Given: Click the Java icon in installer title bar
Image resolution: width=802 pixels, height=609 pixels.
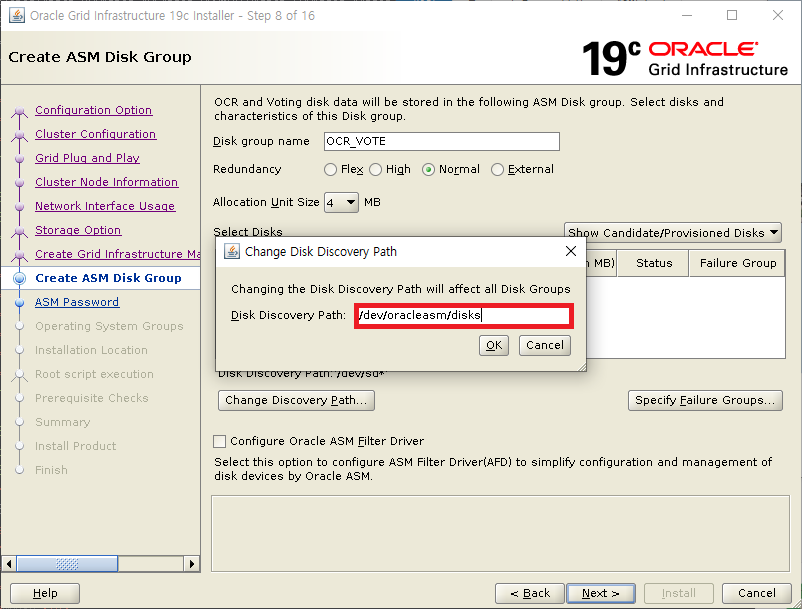Looking at the screenshot, I should pyautogui.click(x=17, y=15).
